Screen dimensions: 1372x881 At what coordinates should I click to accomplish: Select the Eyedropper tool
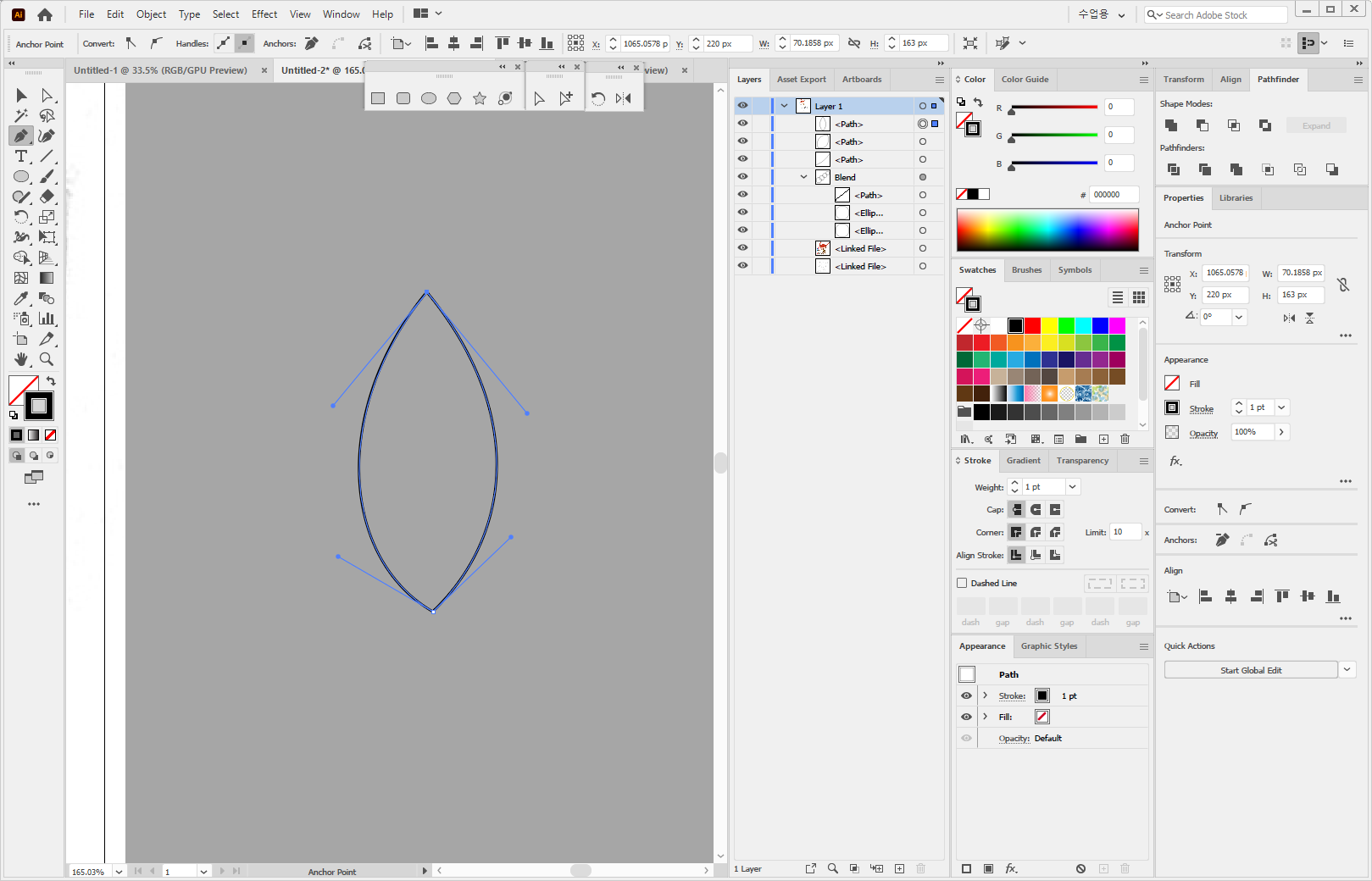(21, 298)
